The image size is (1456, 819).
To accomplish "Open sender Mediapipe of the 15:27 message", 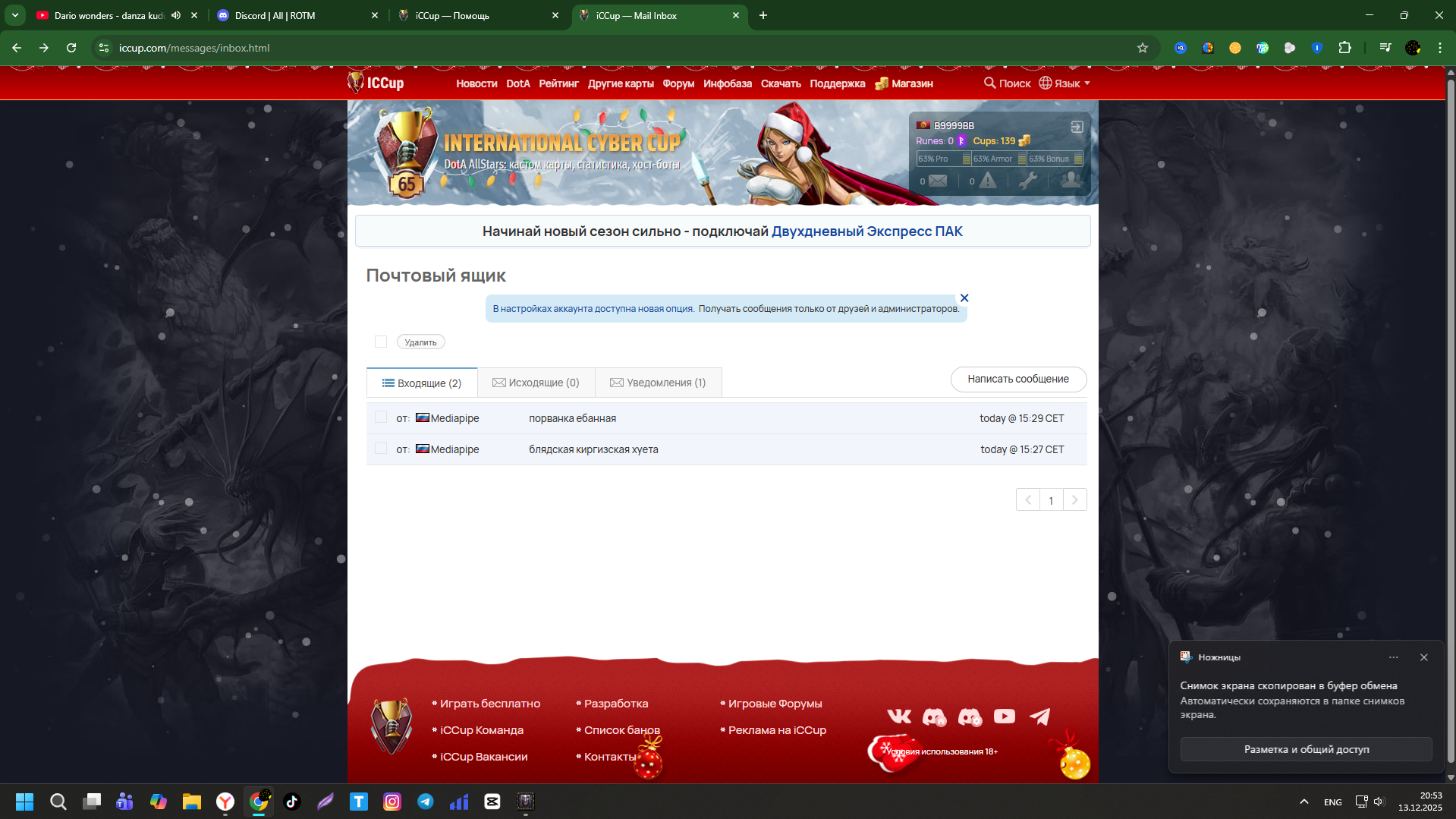I will pyautogui.click(x=454, y=449).
